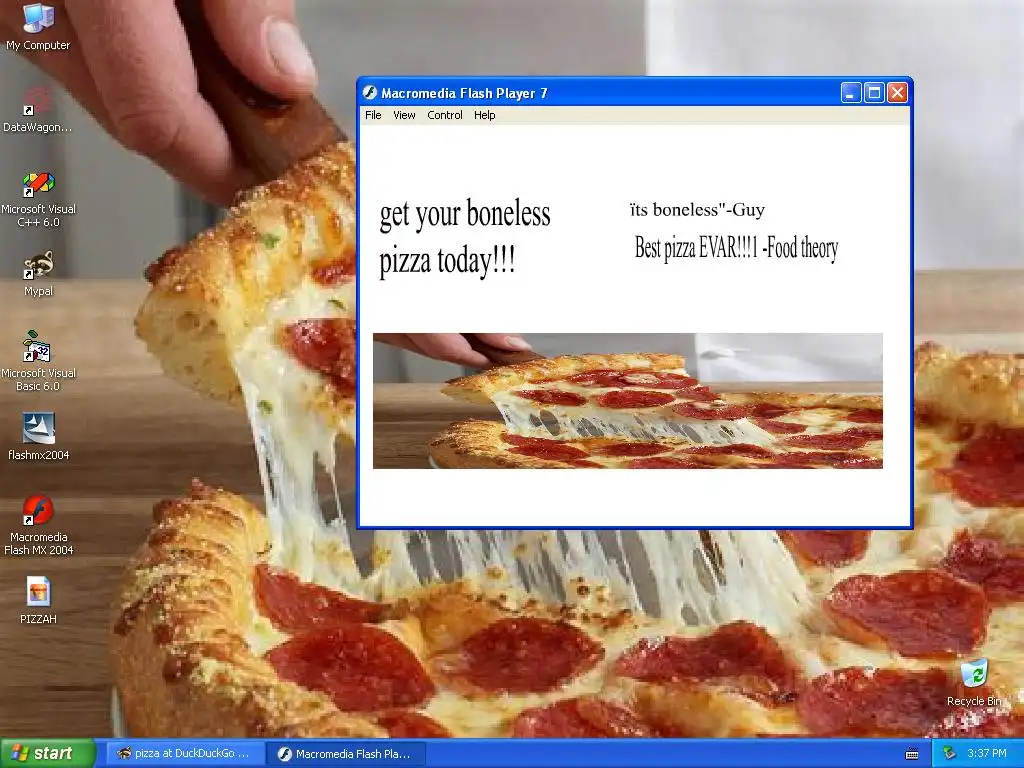Click the system tray network icon
Viewport: 1024px width, 768px height.
(950, 753)
